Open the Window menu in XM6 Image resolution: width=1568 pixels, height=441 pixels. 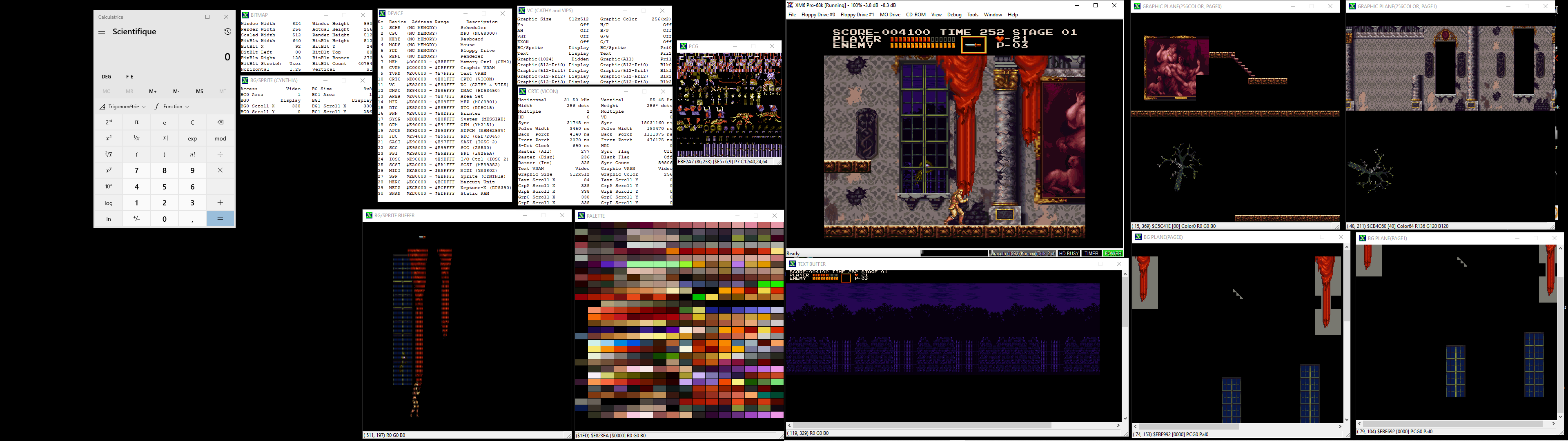click(x=993, y=15)
